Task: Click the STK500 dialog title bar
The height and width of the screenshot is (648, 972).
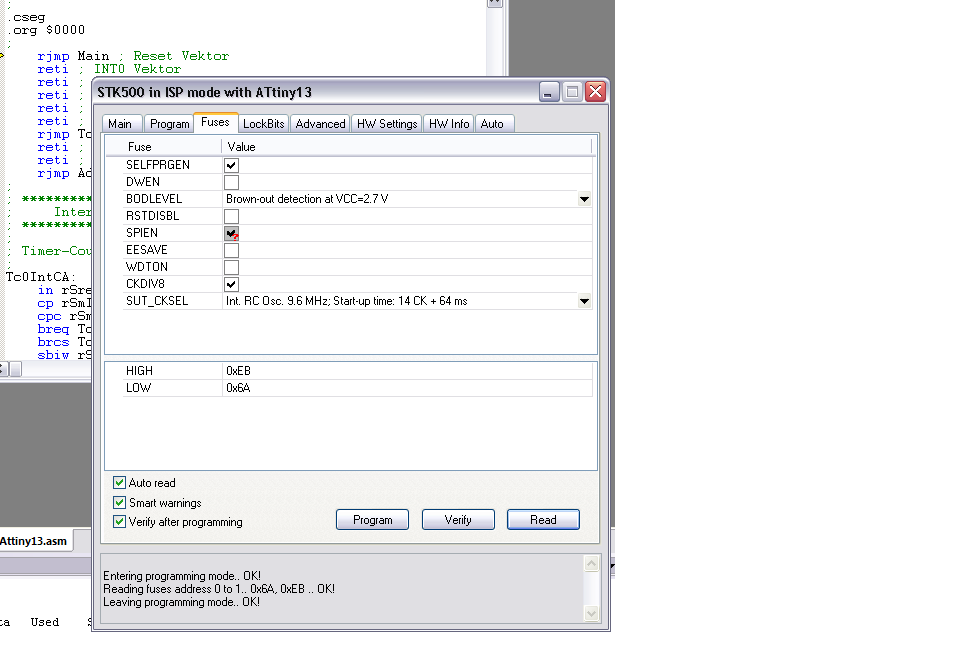Action: click(x=316, y=92)
